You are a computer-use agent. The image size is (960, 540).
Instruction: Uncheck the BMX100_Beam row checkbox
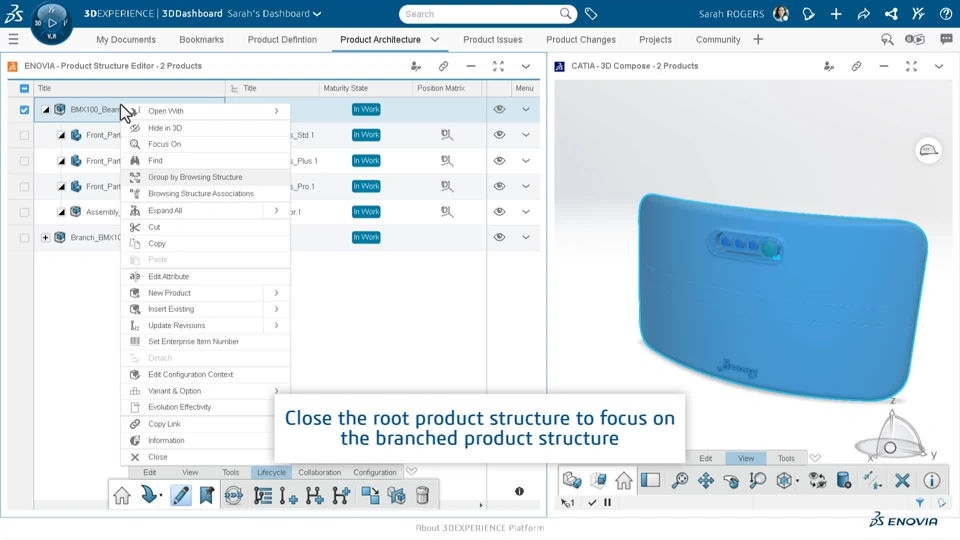pyautogui.click(x=24, y=110)
